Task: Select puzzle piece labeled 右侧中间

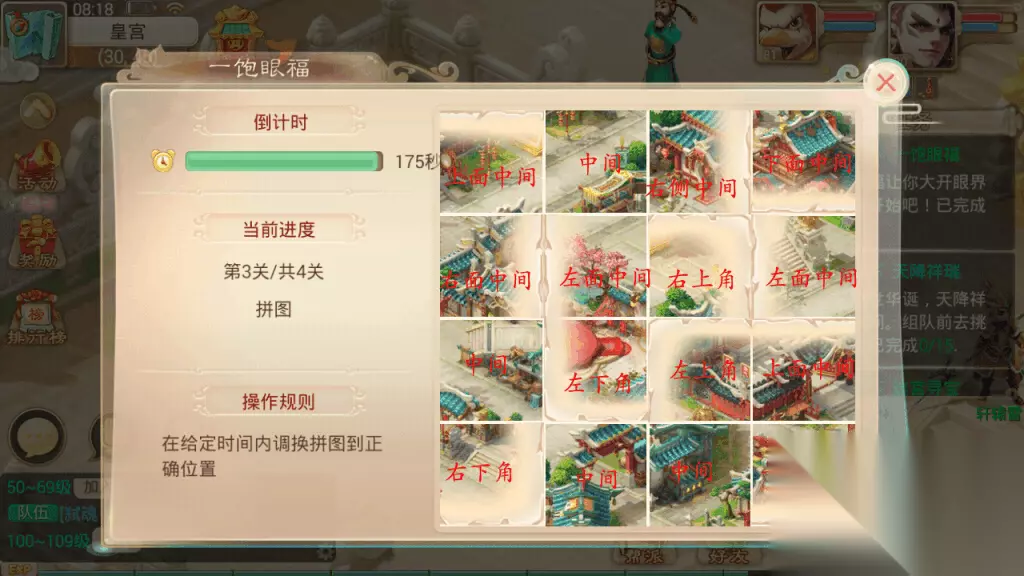Action: click(699, 161)
